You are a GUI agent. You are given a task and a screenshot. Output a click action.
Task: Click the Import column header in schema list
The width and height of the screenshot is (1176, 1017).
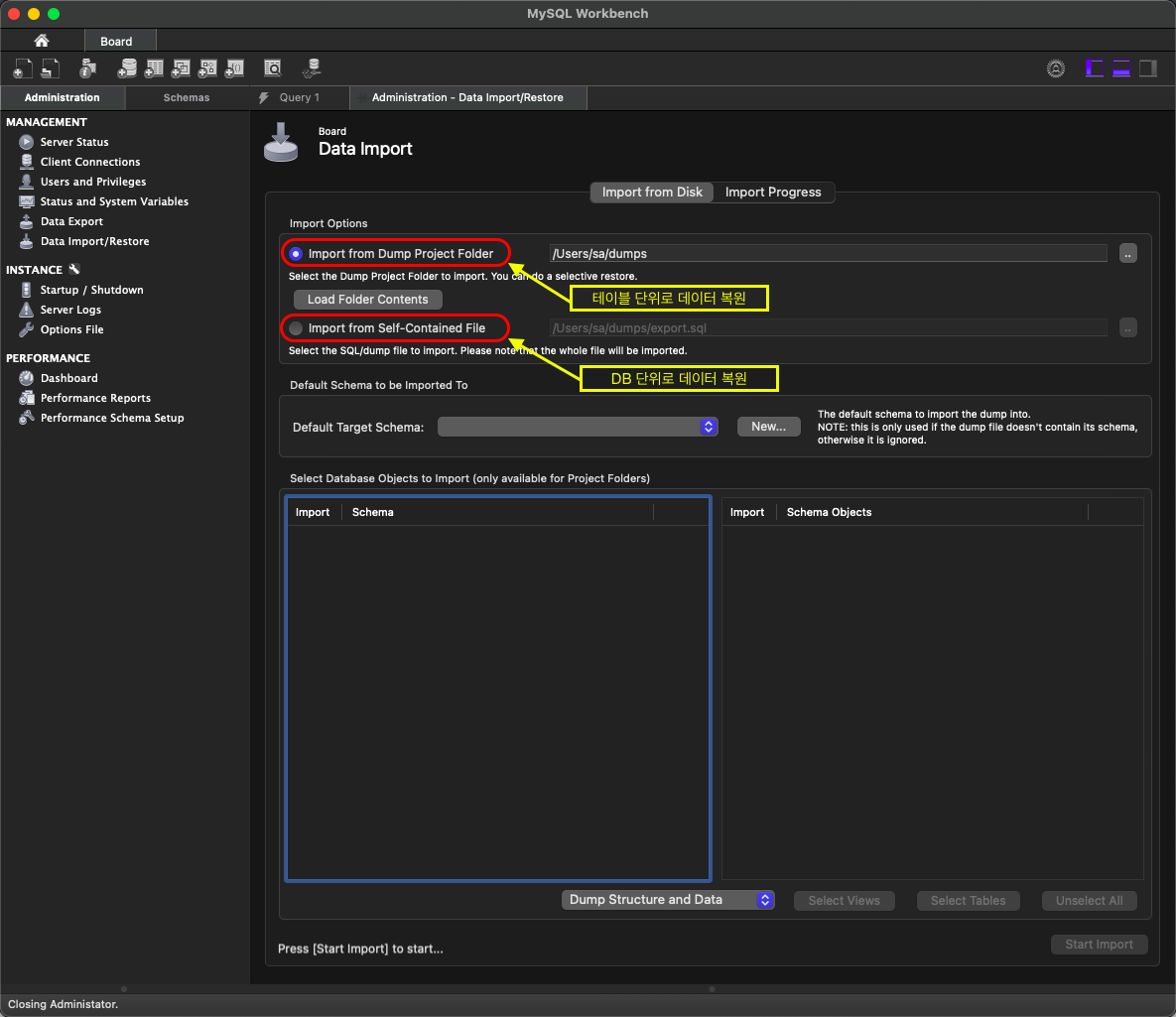point(313,512)
